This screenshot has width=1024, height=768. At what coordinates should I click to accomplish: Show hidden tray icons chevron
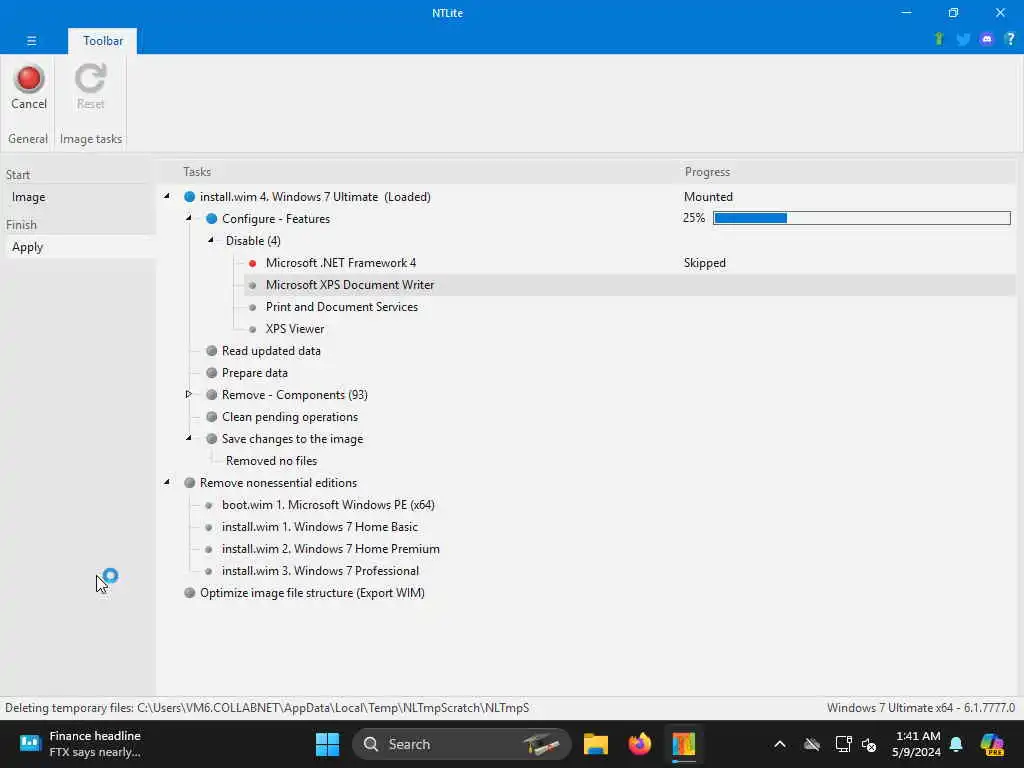[780, 744]
